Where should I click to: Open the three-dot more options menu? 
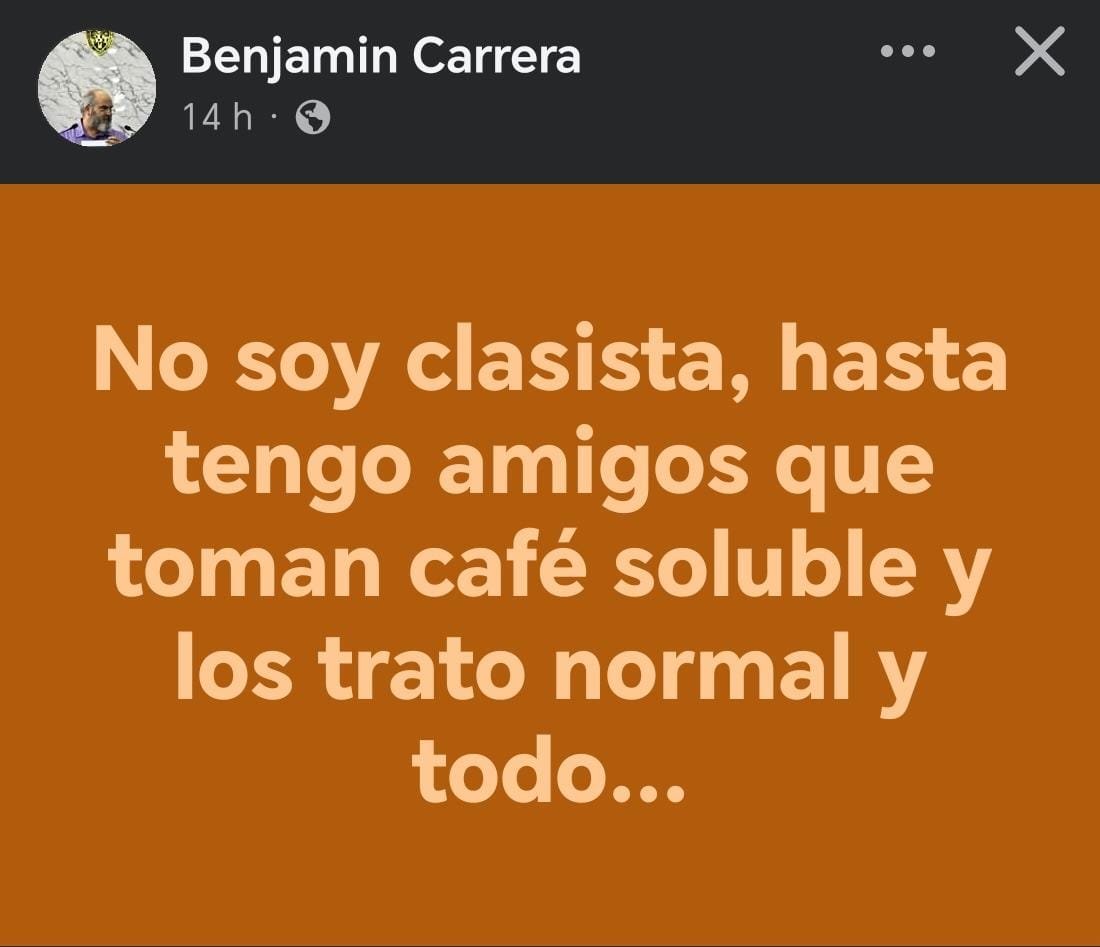tap(908, 51)
